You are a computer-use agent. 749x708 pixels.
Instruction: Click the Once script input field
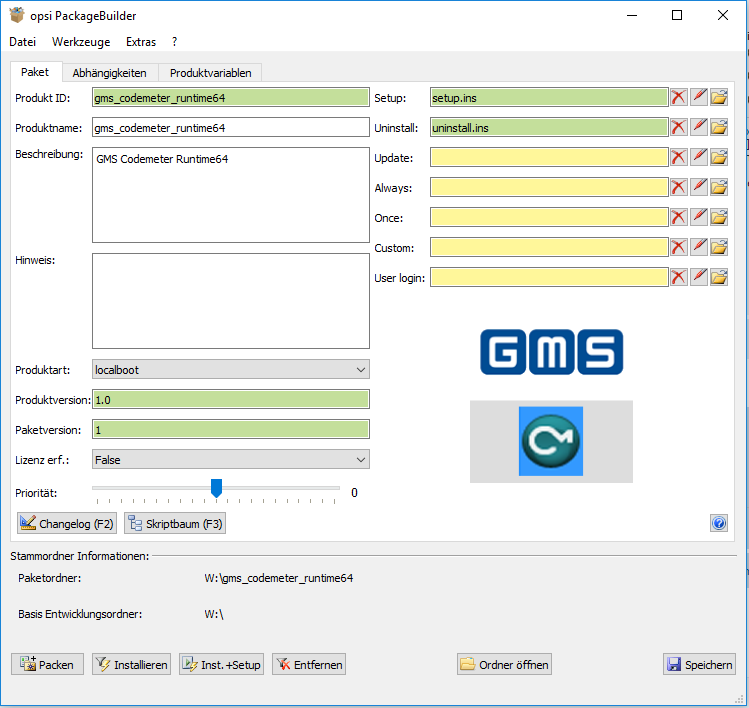coord(549,218)
